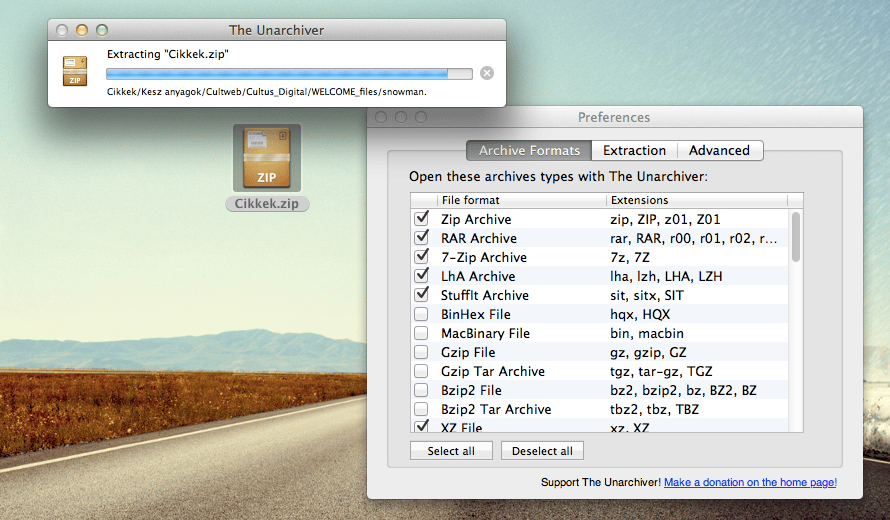Screen dimensions: 890x520
Task: Click the extraction progress bar
Action: click(x=289, y=74)
